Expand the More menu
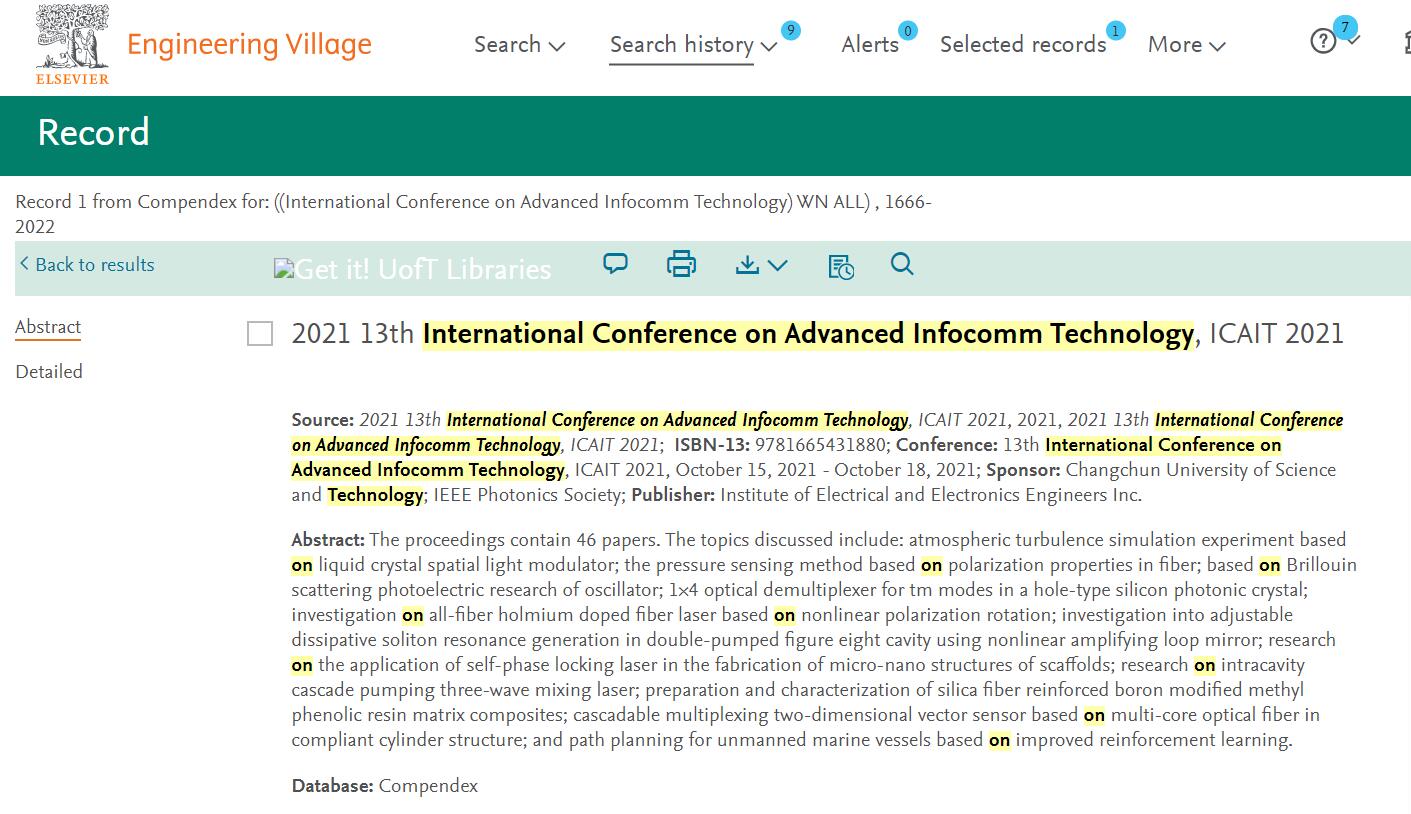Viewport: 1411px width, 814px height. [x=1186, y=45]
